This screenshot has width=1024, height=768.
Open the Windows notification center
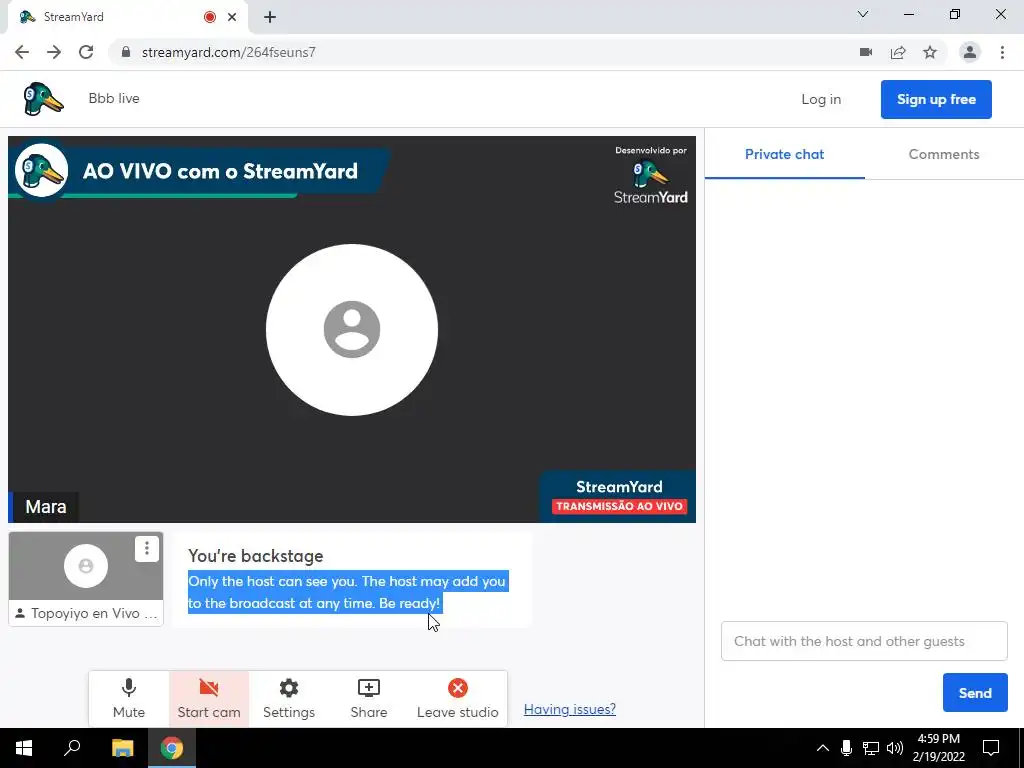click(991, 748)
